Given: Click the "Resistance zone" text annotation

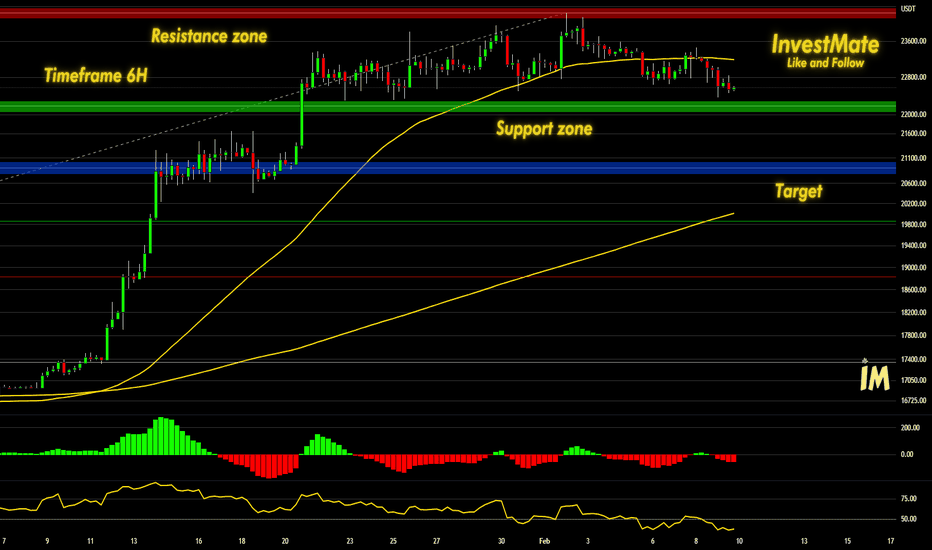Looking at the screenshot, I should (x=209, y=36).
